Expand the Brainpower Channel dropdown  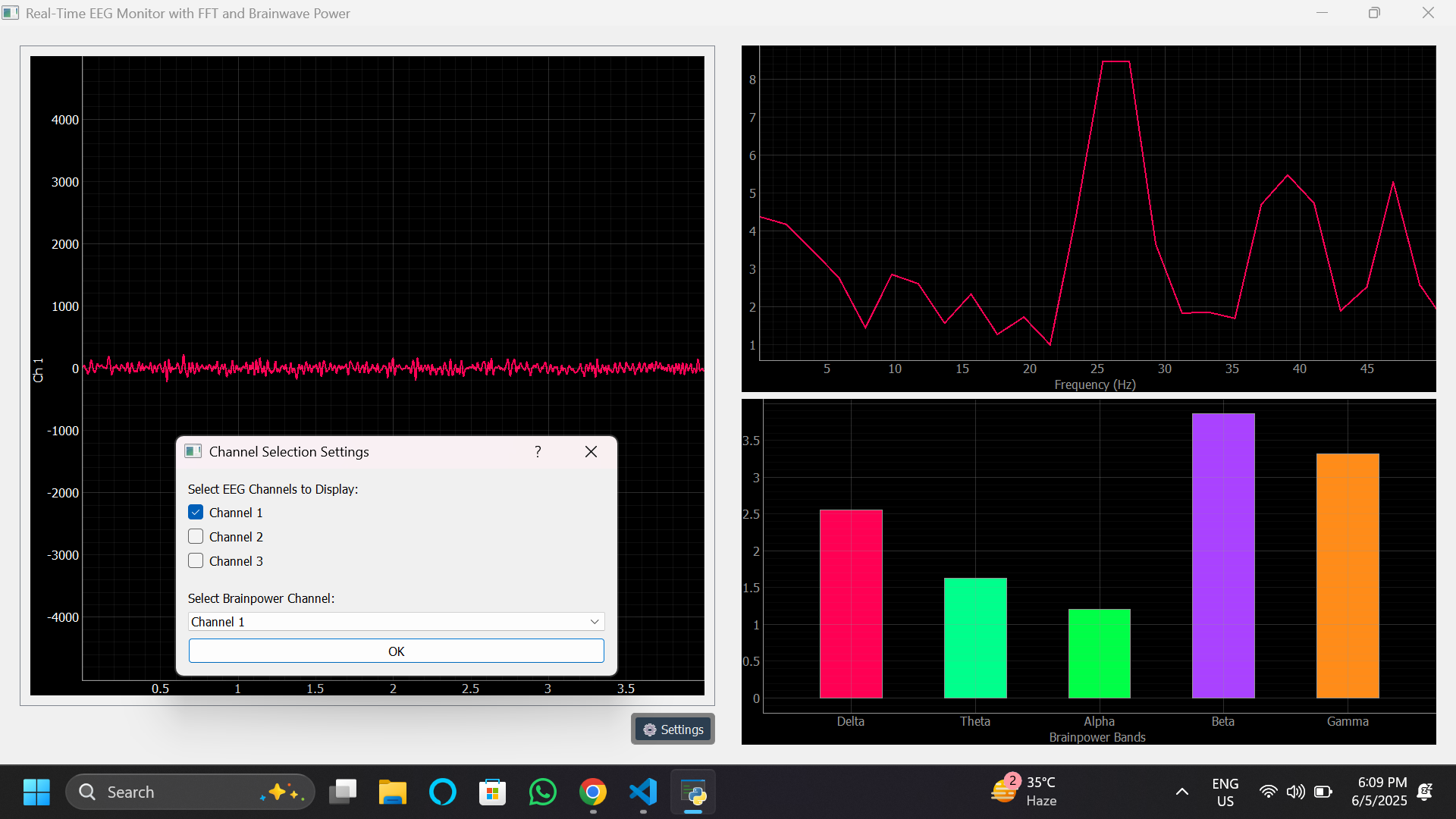396,622
